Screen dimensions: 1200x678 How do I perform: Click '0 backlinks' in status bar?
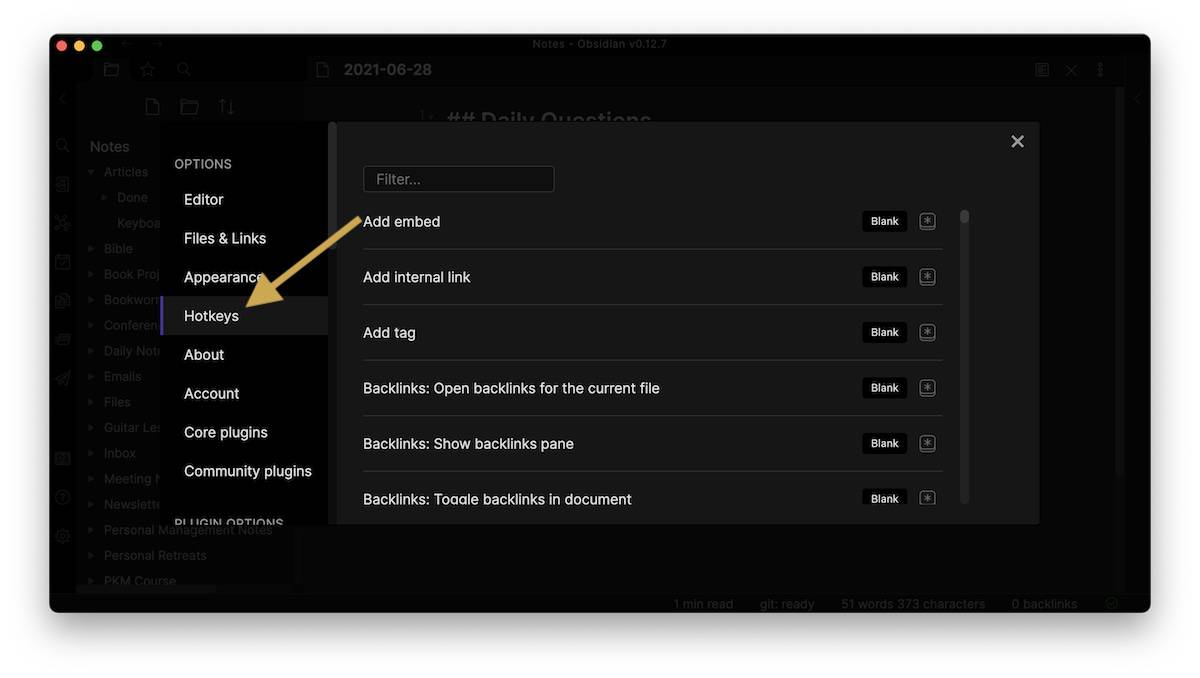click(x=1044, y=604)
